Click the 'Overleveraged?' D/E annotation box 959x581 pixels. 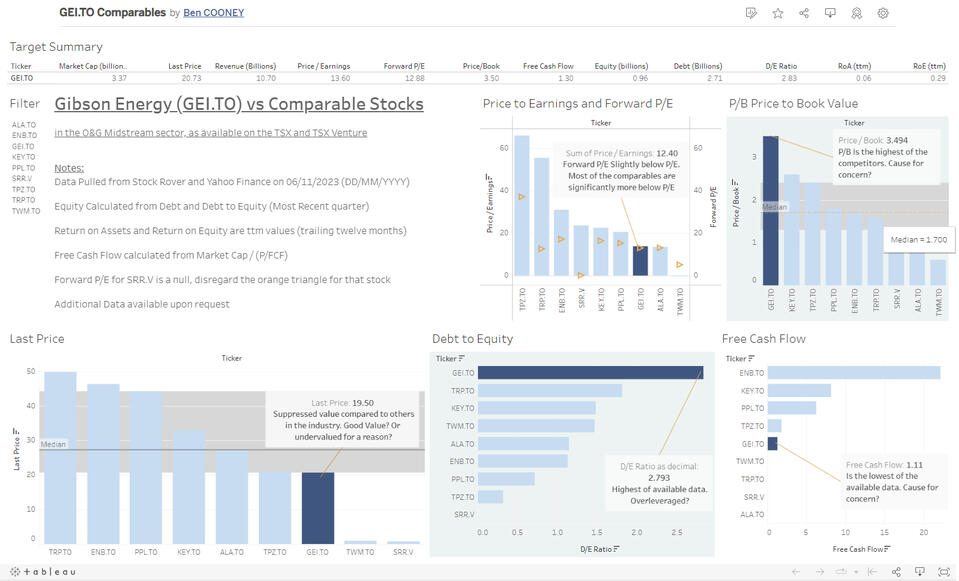click(659, 483)
